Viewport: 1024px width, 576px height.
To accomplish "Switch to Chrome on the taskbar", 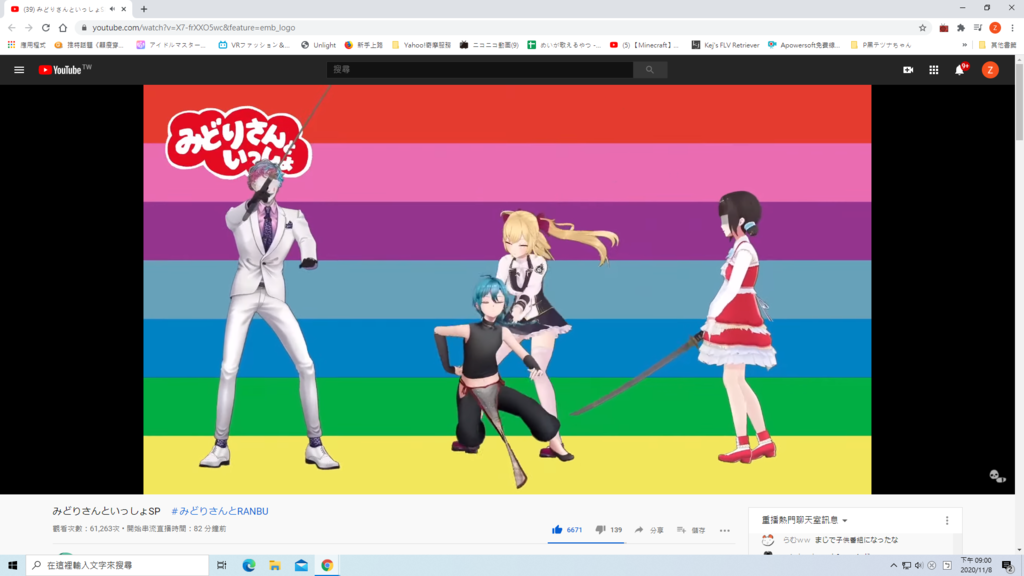I will (x=327, y=565).
